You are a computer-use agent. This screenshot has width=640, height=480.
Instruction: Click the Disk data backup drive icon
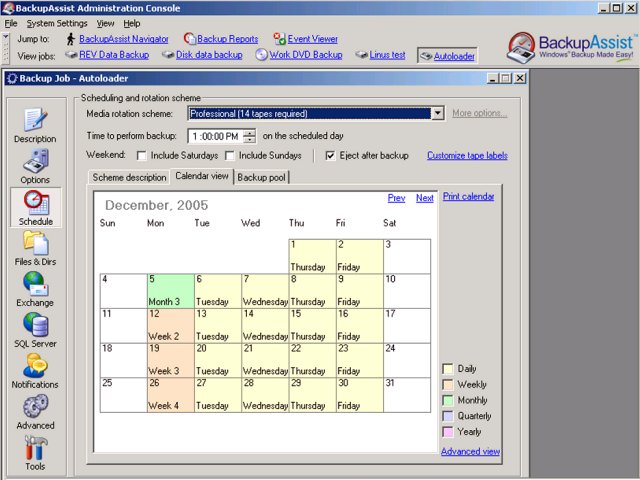coord(168,54)
